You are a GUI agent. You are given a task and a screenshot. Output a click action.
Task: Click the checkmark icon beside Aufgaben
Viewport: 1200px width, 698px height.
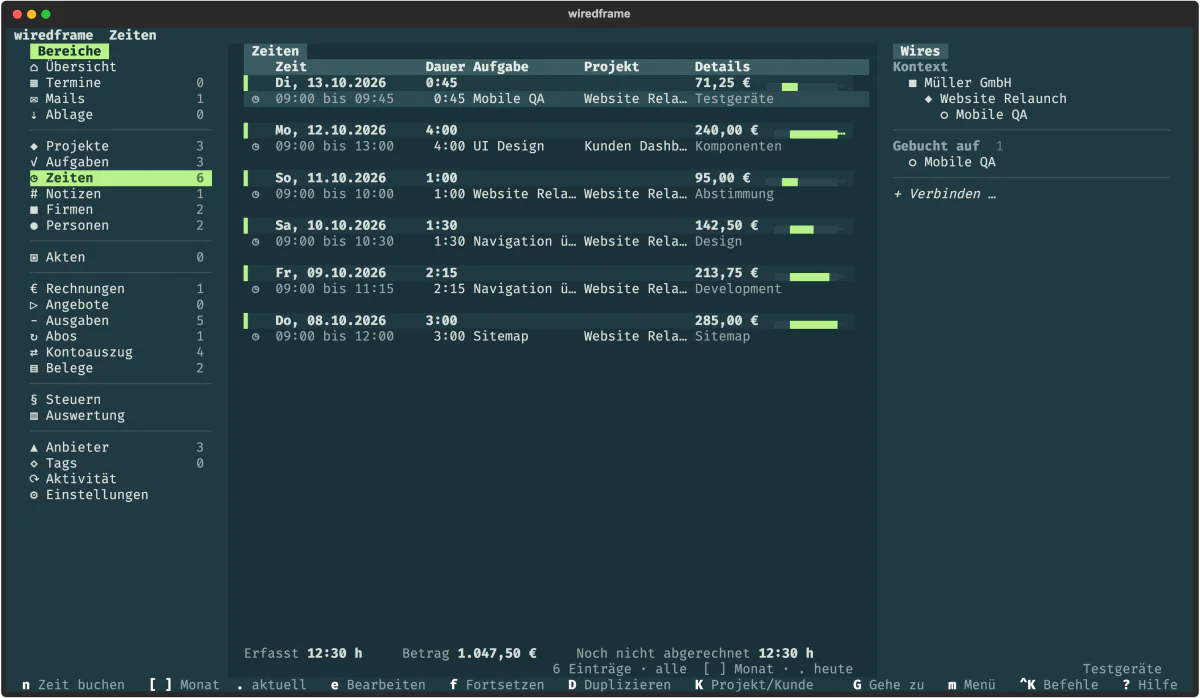click(34, 162)
